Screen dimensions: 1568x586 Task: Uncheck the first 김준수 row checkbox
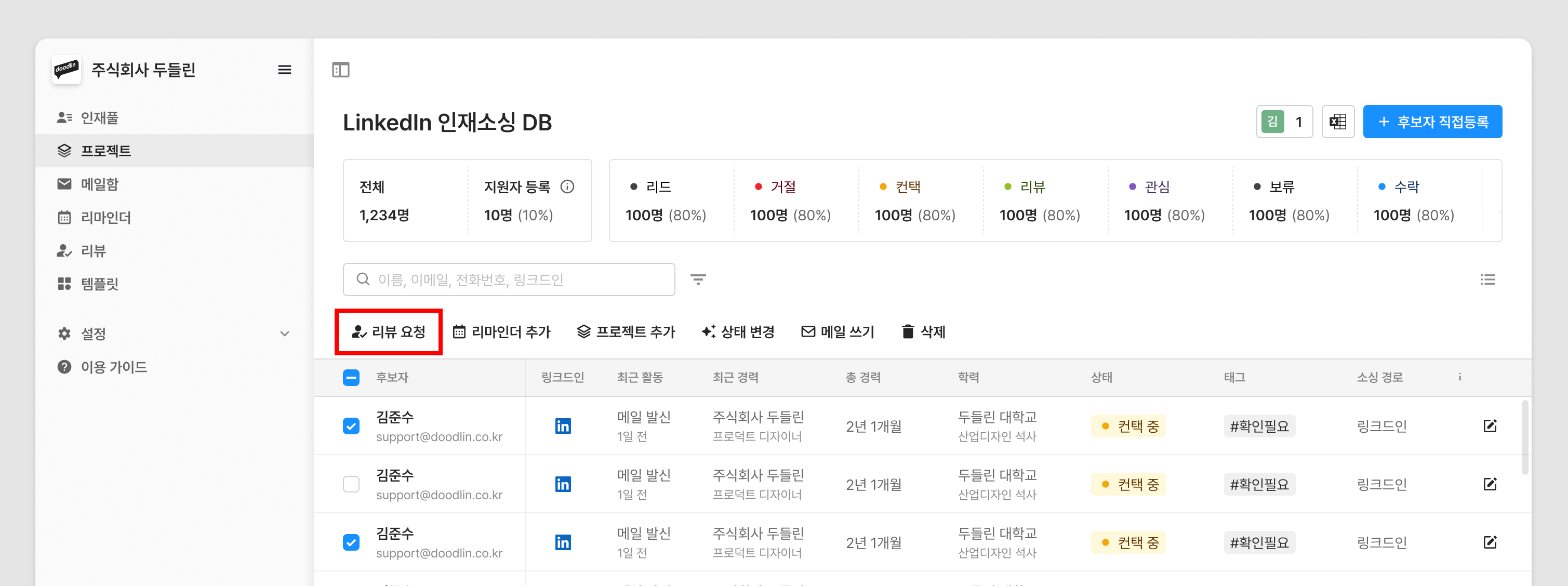click(x=351, y=426)
